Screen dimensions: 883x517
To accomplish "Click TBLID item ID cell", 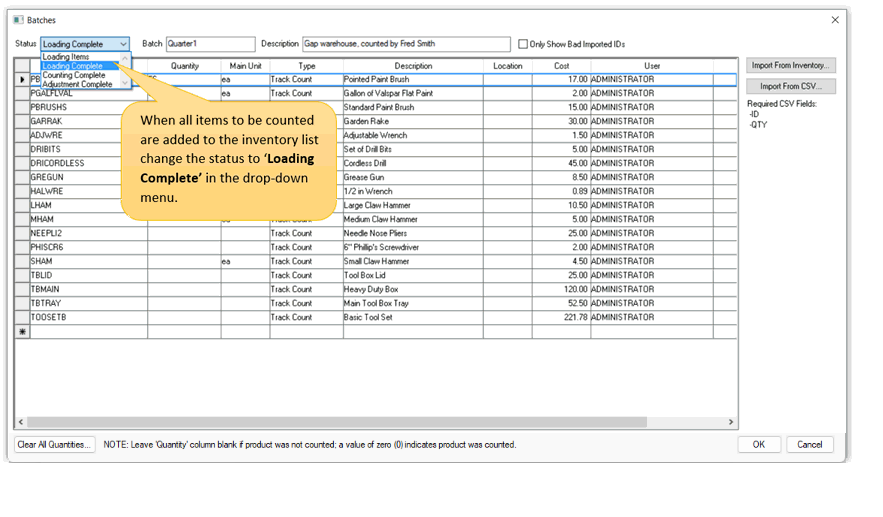I will (88, 275).
